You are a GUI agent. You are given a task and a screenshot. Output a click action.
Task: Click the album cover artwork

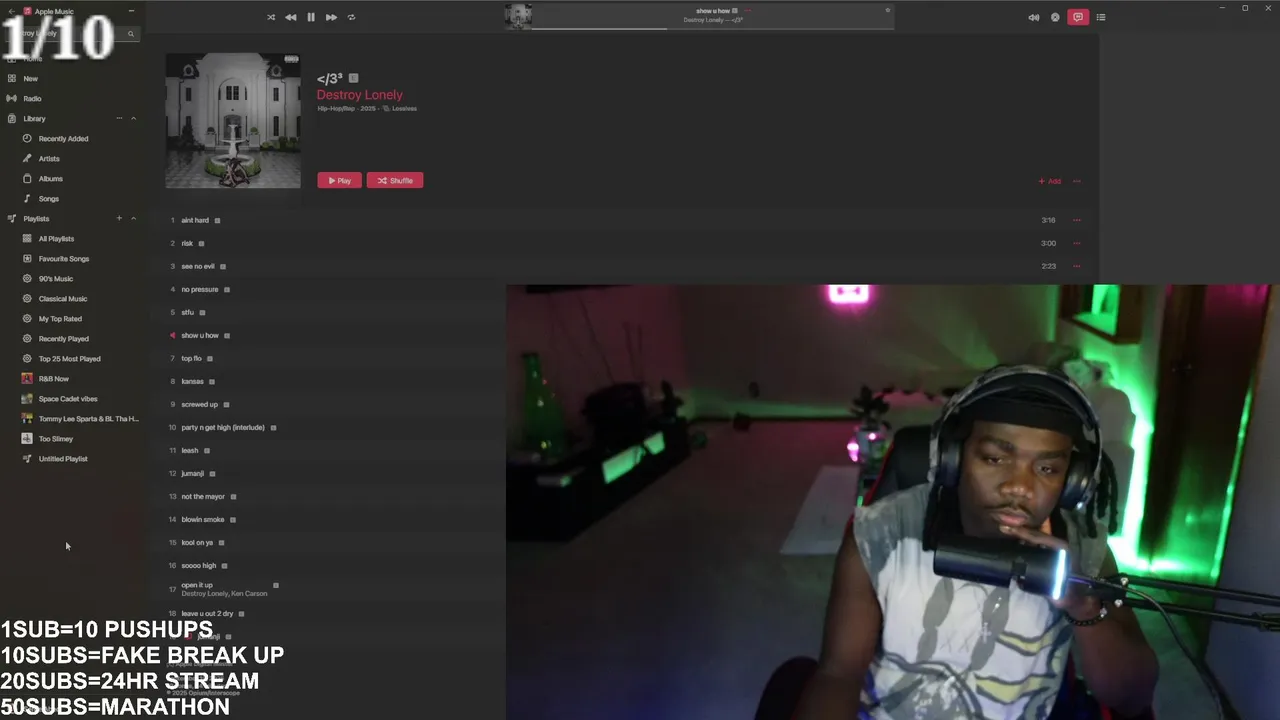point(233,120)
